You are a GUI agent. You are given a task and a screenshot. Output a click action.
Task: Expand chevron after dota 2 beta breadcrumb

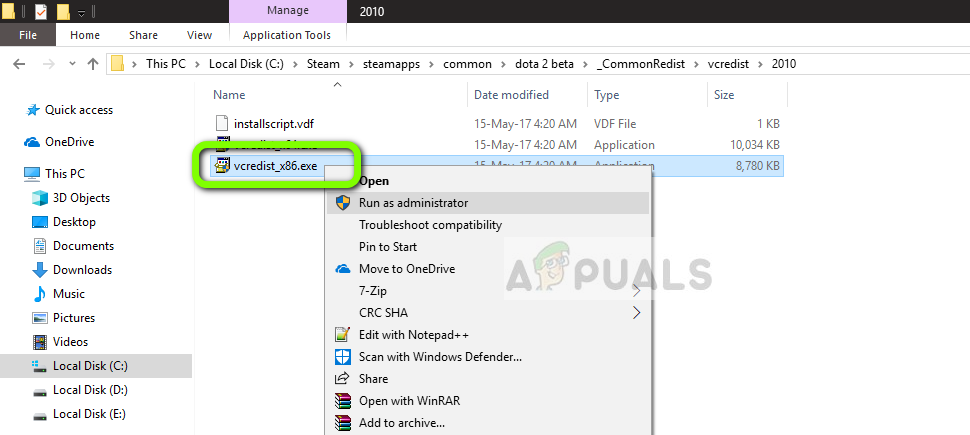click(x=585, y=64)
